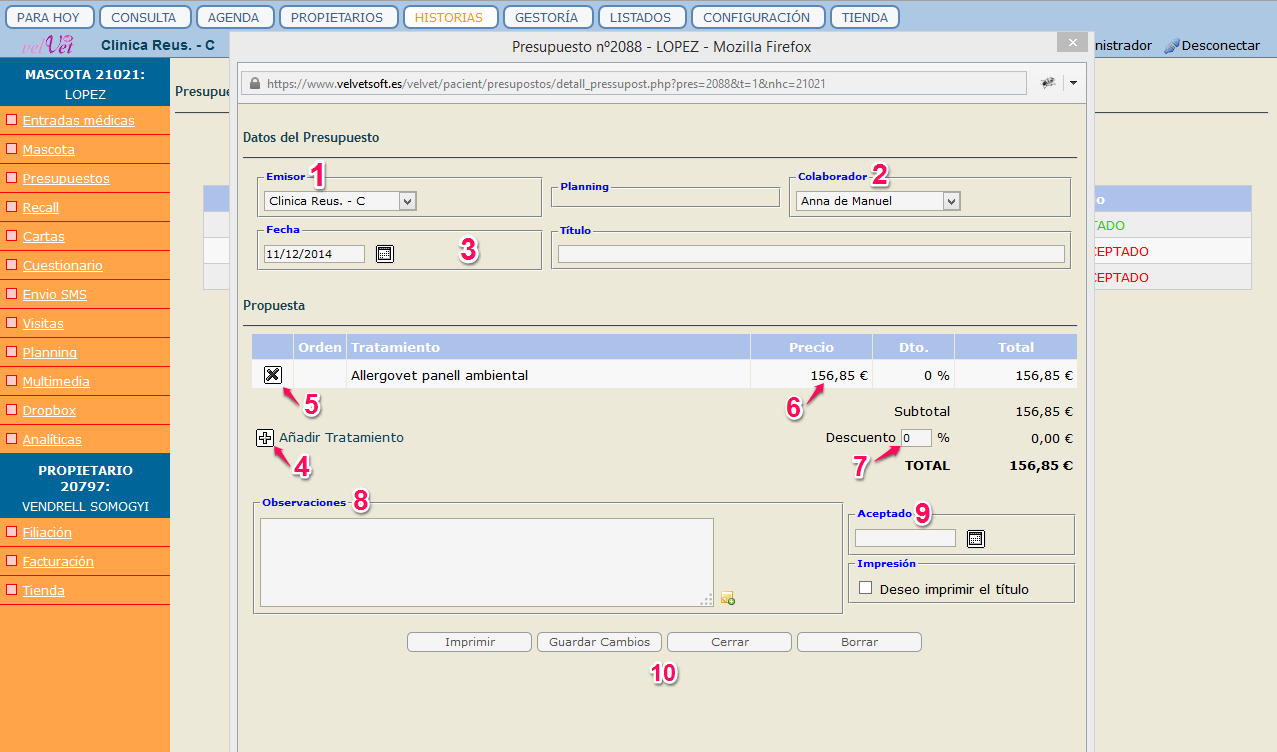Enable Deseo imprimir el título checkbox
The height and width of the screenshot is (752, 1277).
click(866, 588)
